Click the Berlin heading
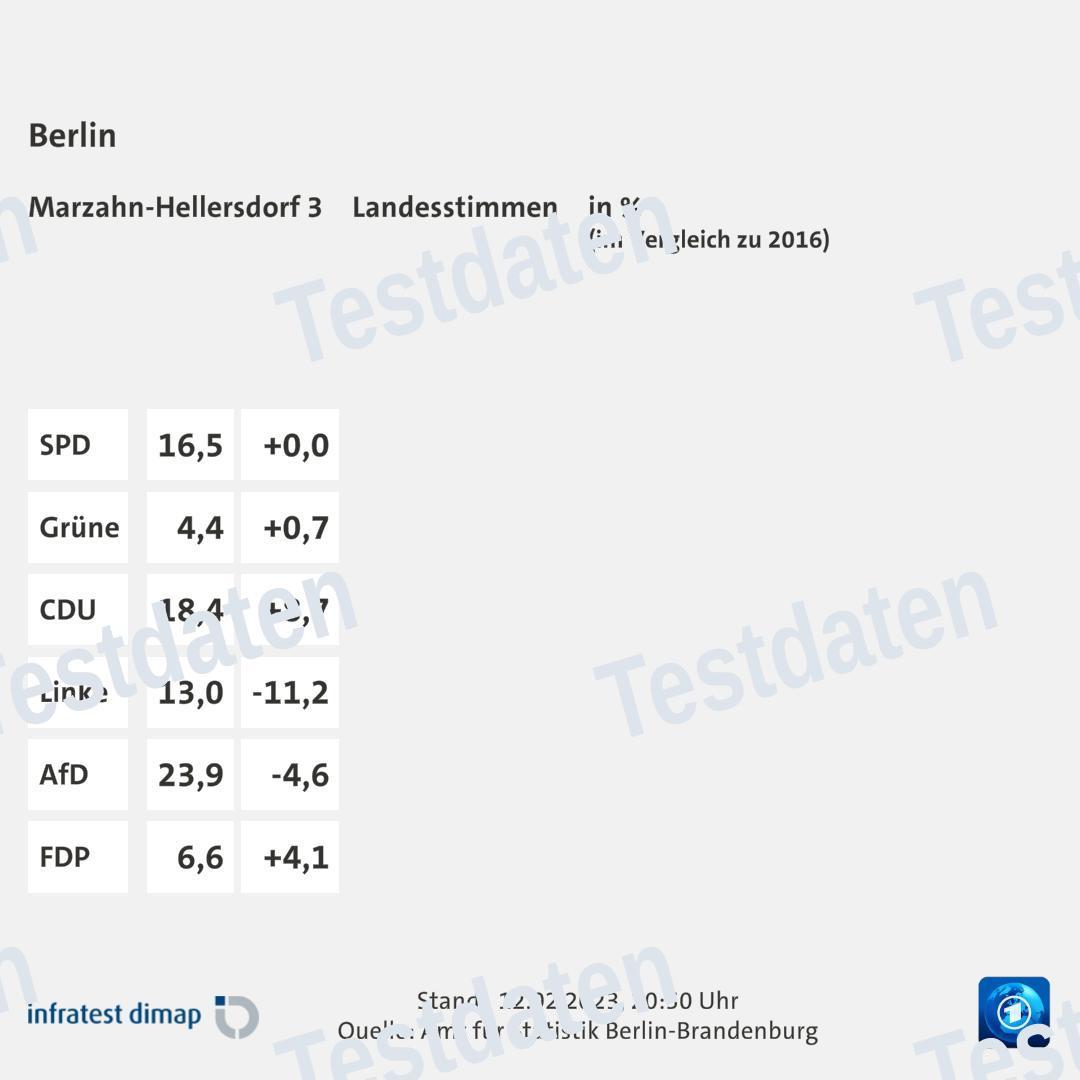The width and height of the screenshot is (1080, 1080). (72, 135)
